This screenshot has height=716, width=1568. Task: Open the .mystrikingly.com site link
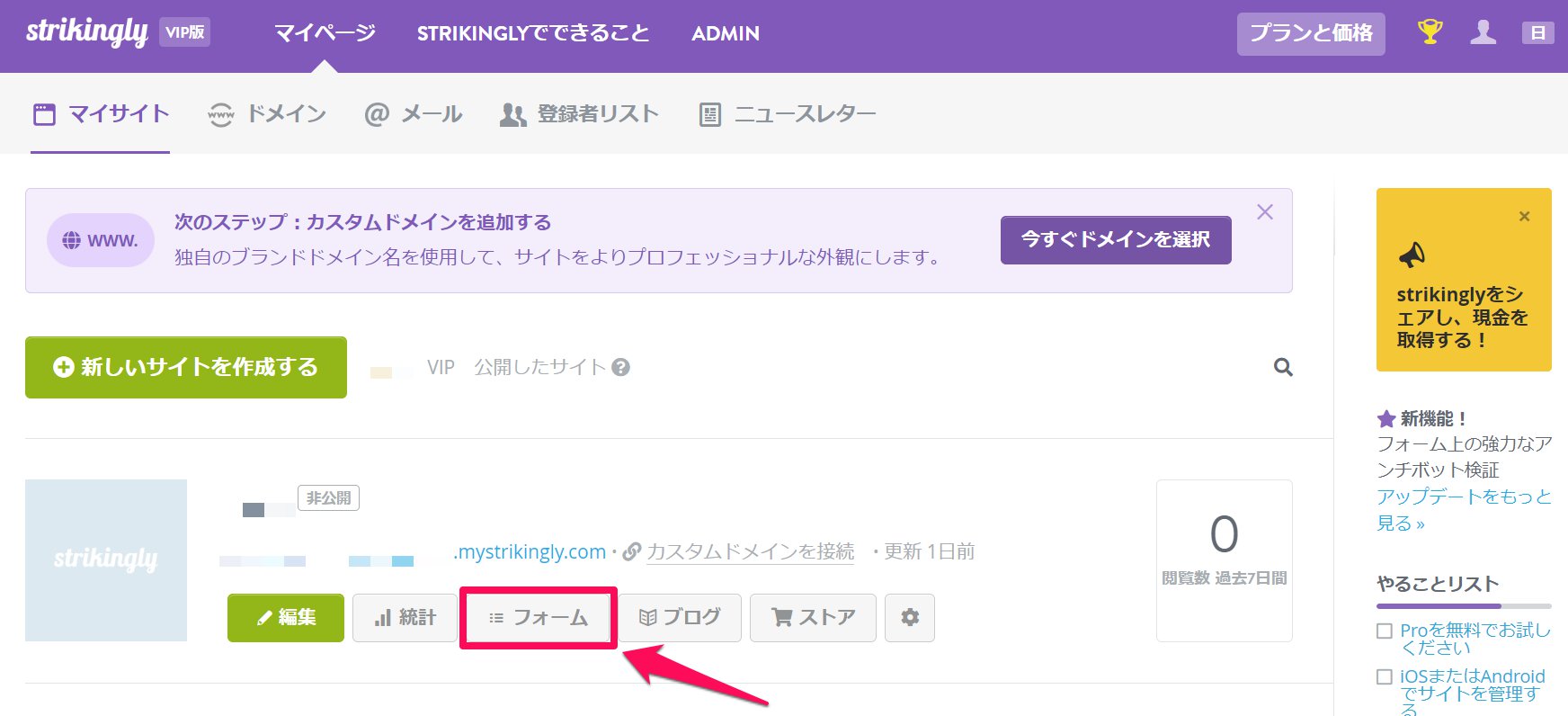pyautogui.click(x=530, y=551)
